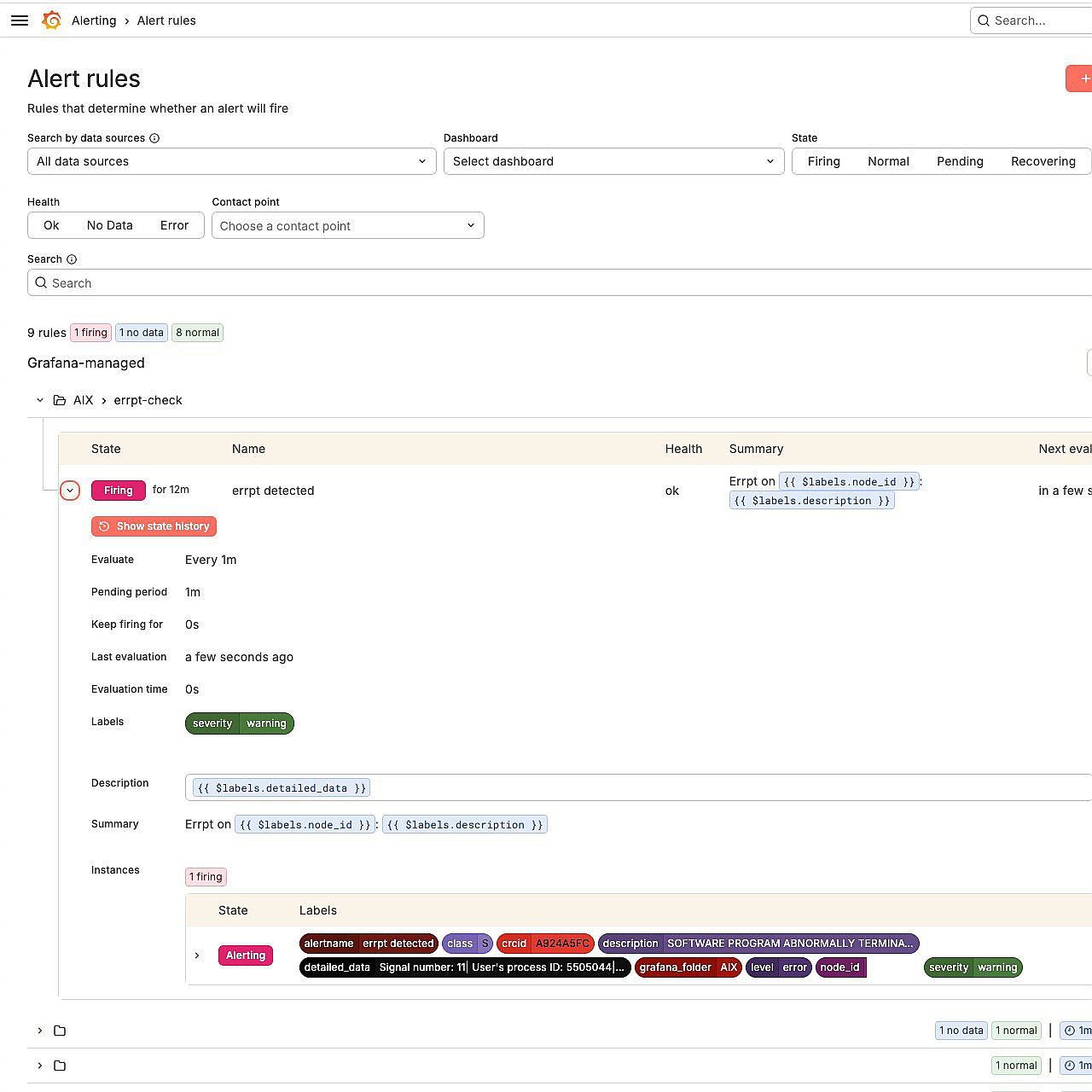Image resolution: width=1092 pixels, height=1092 pixels.
Task: Click the magnifier icon in the rules Search field
Action: tap(41, 282)
